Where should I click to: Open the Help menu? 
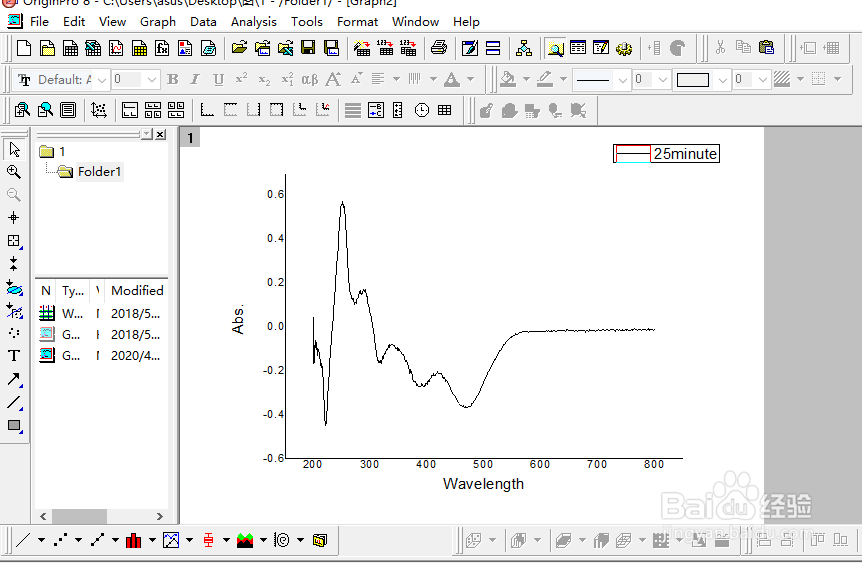(466, 21)
